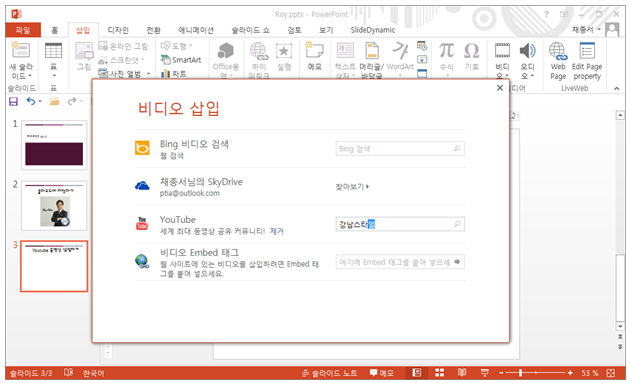Zoom out with minus button
This screenshot has height=383, width=630.
[501, 373]
